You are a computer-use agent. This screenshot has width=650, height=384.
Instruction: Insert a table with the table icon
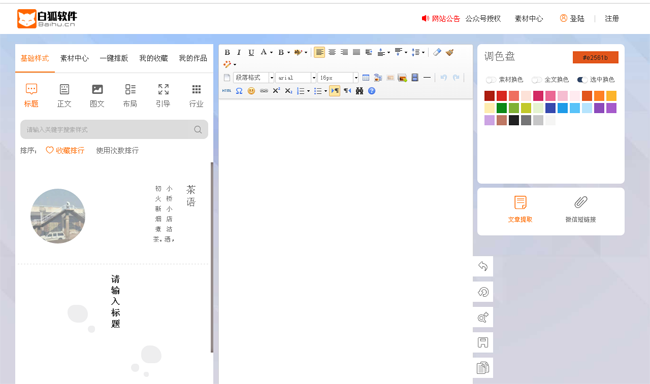[366, 78]
